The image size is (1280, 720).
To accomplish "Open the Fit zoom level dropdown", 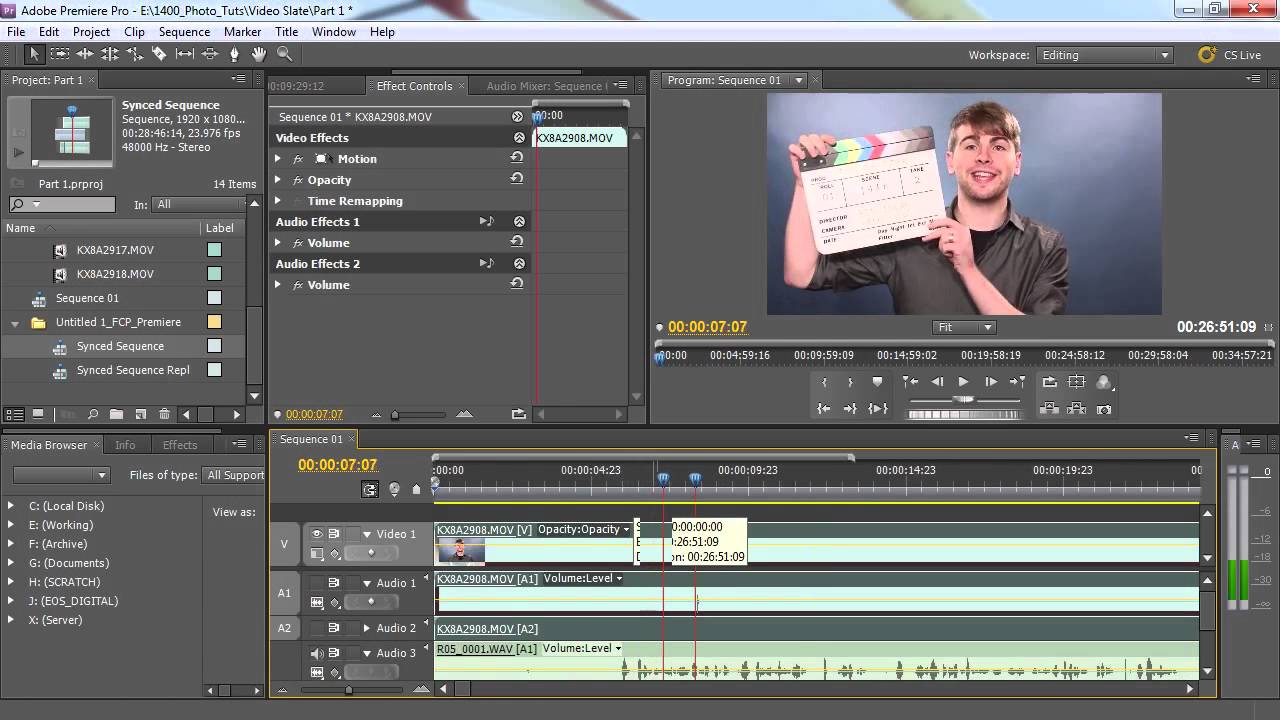I will (x=964, y=327).
